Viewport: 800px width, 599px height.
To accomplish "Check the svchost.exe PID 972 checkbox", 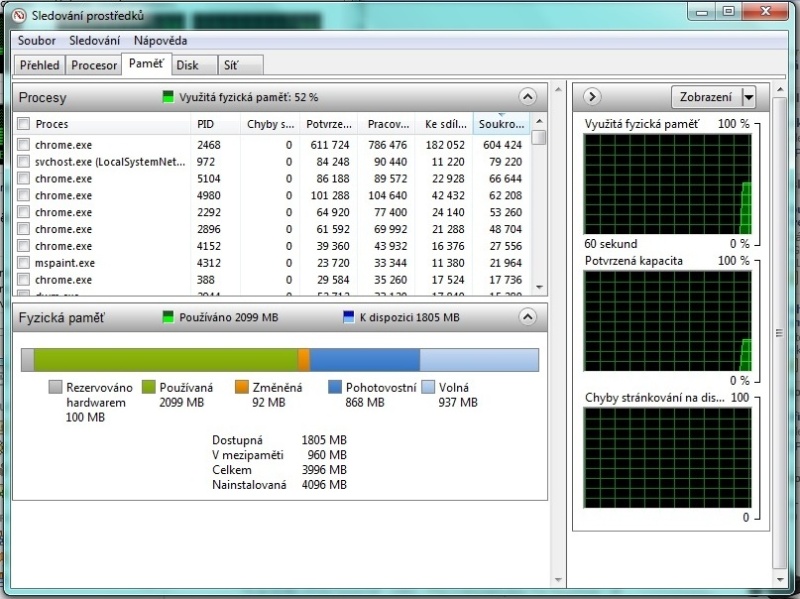I will (23, 161).
